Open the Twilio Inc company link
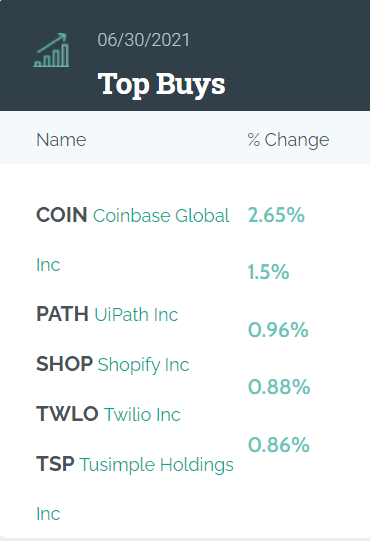 point(142,414)
